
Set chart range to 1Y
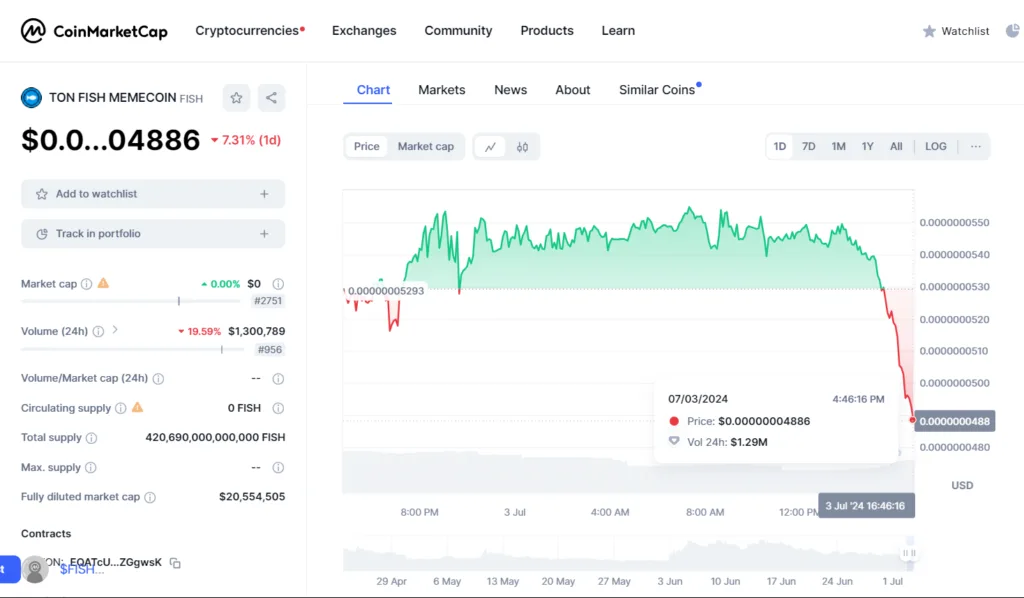tap(867, 146)
